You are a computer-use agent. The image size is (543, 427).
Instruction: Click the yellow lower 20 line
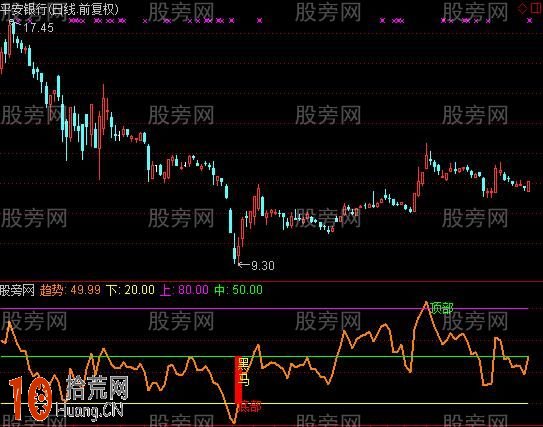coord(264,403)
